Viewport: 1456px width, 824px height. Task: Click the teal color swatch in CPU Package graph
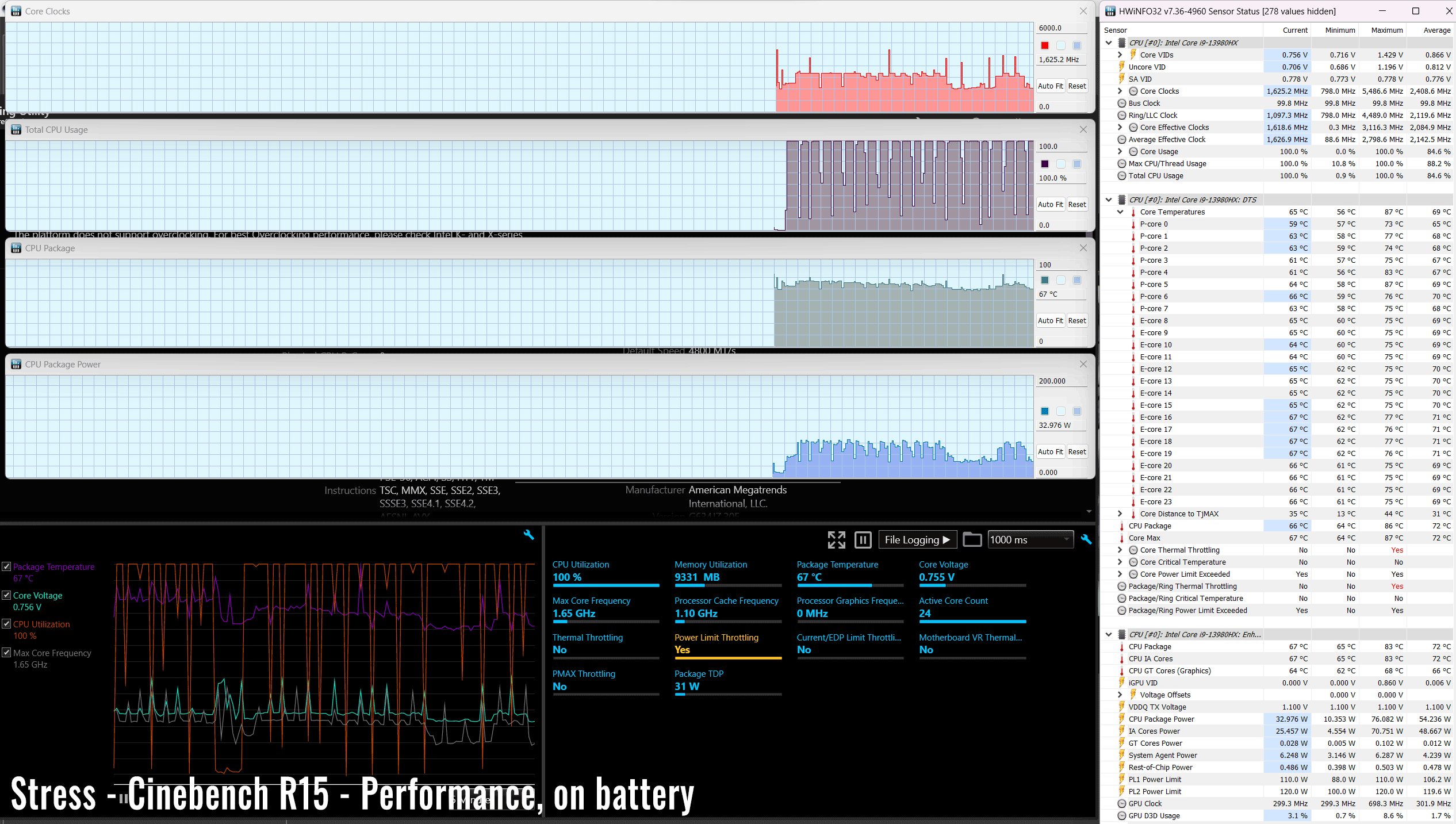pyautogui.click(x=1045, y=280)
